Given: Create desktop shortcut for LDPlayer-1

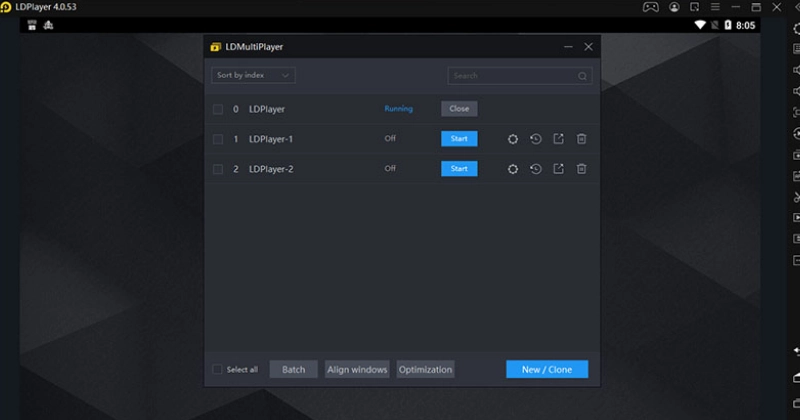Looking at the screenshot, I should 559,139.
